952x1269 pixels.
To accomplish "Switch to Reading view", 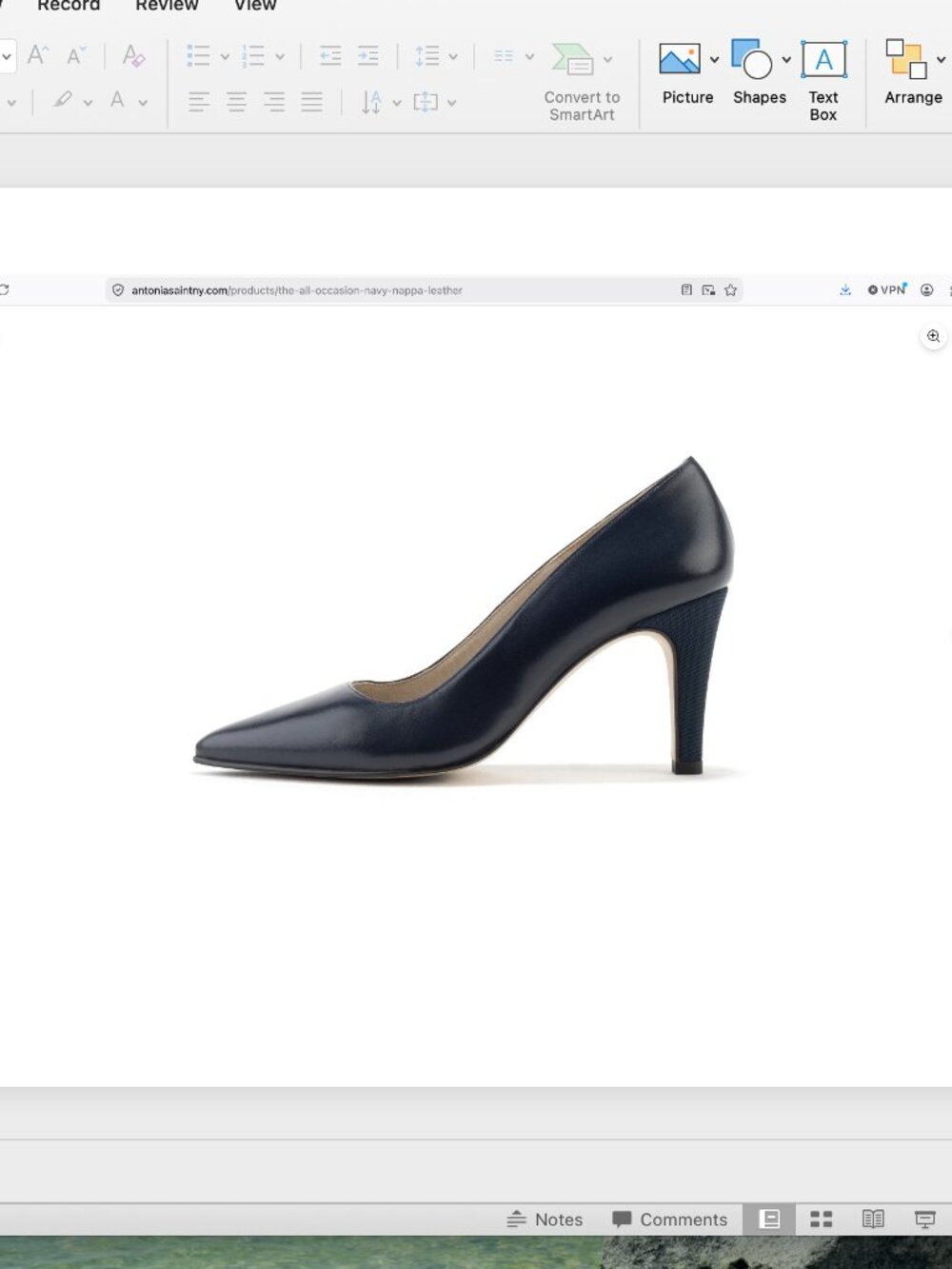I will pyautogui.click(x=873, y=1219).
